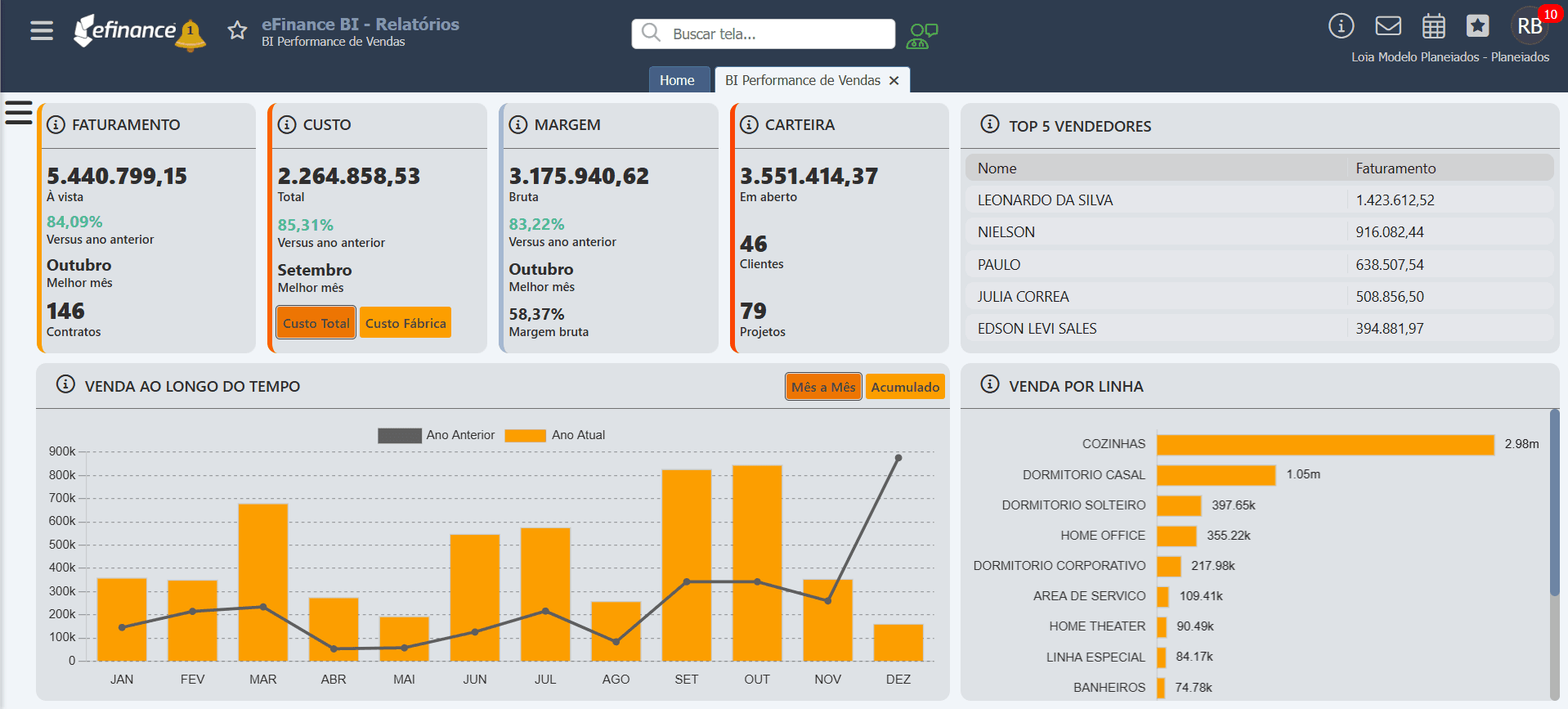This screenshot has height=709, width=1568.
Task: Show info for TOP 5 VENDEDORES
Action: point(990,124)
